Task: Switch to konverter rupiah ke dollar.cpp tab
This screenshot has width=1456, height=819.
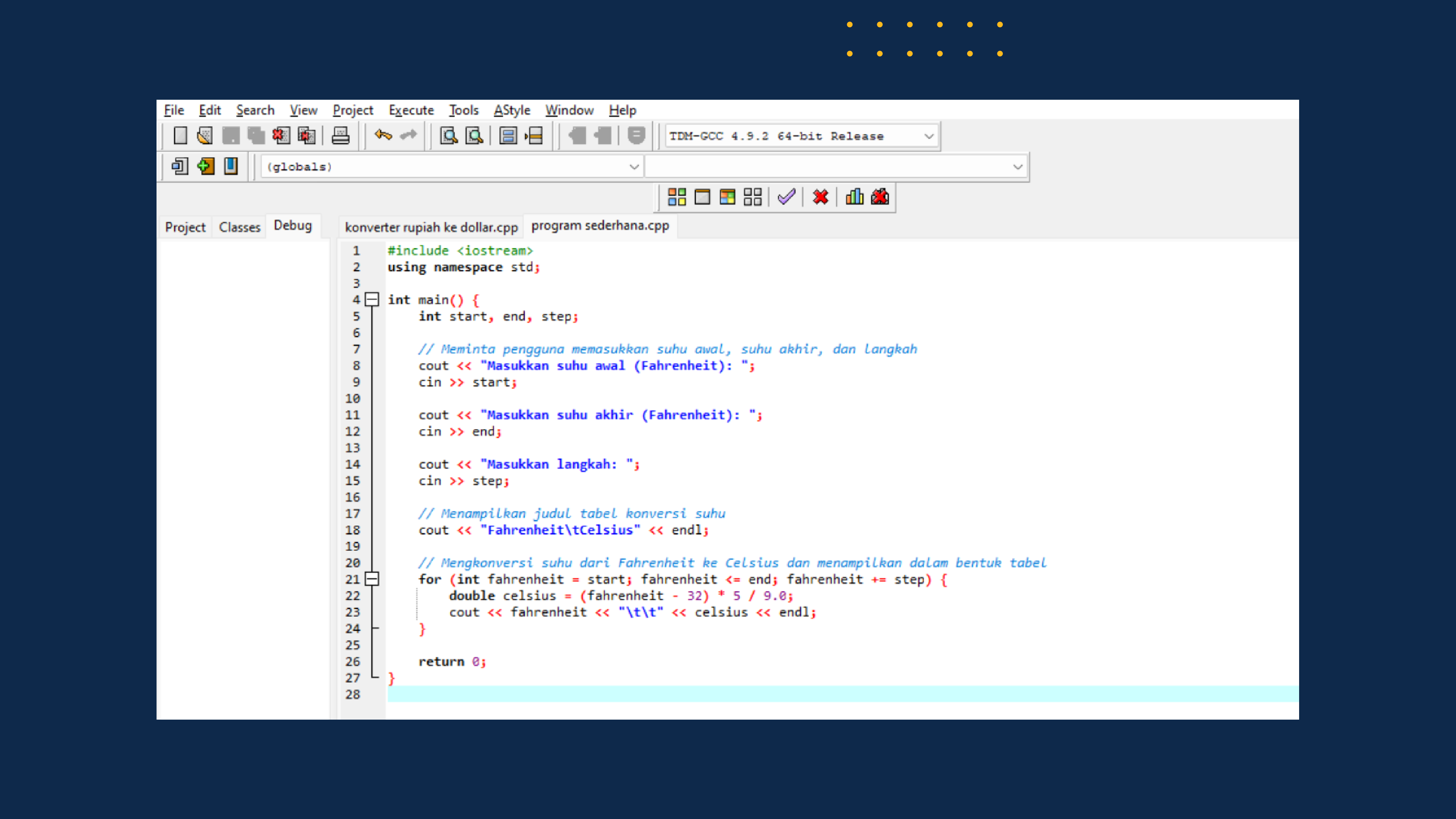Action: 431,227
